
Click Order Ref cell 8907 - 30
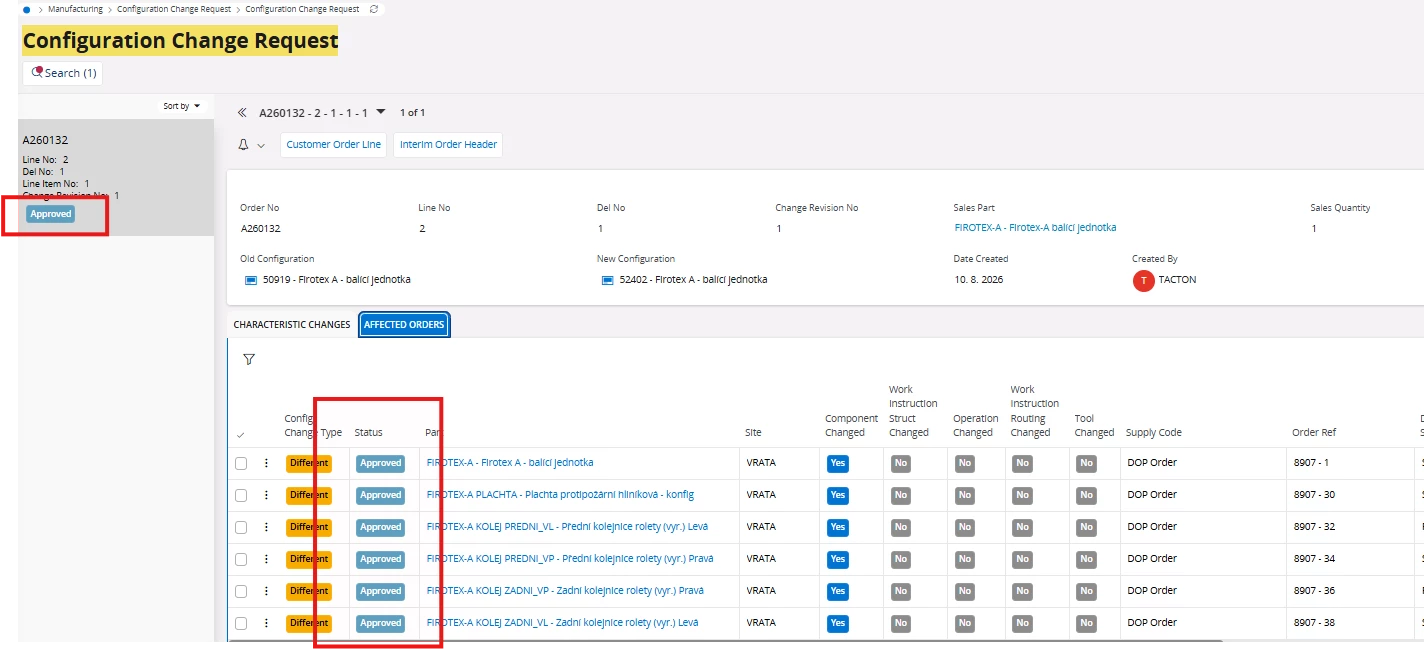[x=1314, y=495]
